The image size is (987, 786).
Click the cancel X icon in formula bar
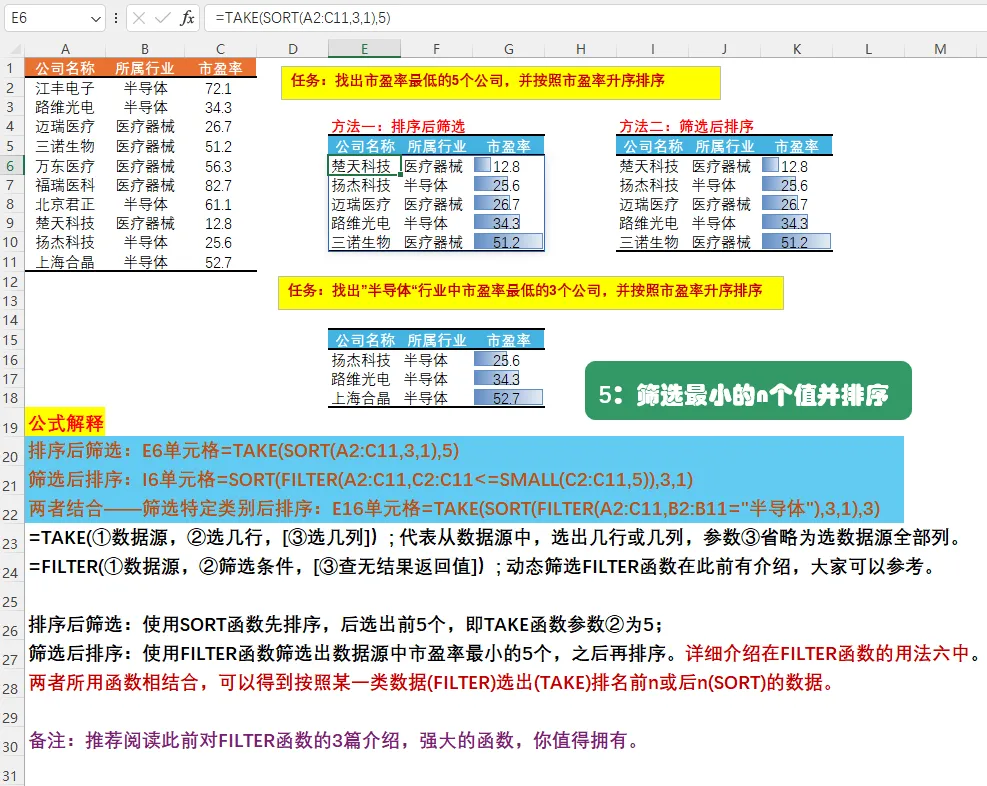(139, 18)
